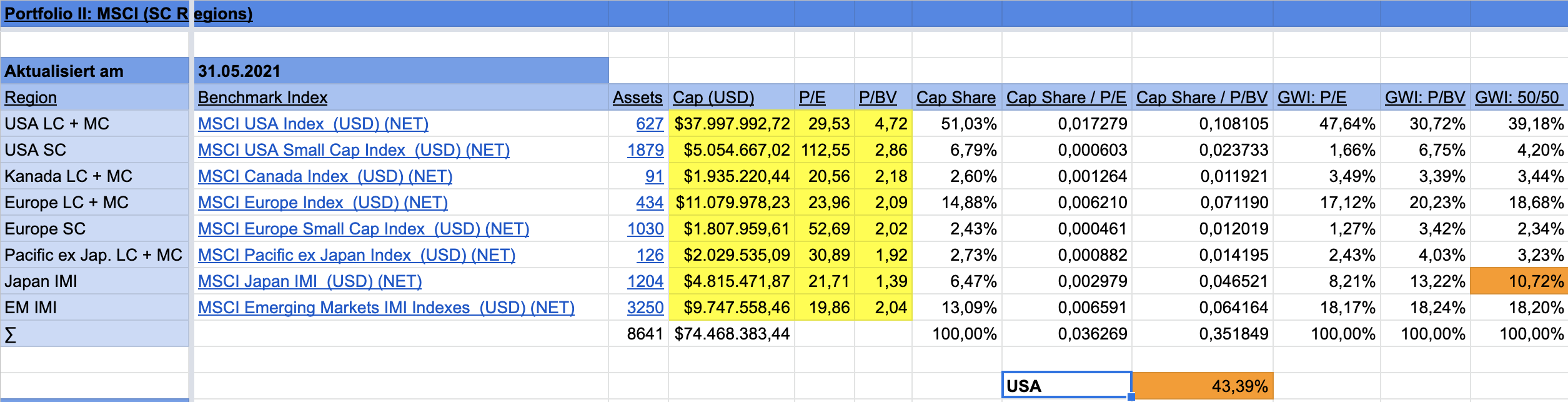Select the date cell showing 31.05.2021
This screenshot has height=402, width=1568.
[x=401, y=71]
